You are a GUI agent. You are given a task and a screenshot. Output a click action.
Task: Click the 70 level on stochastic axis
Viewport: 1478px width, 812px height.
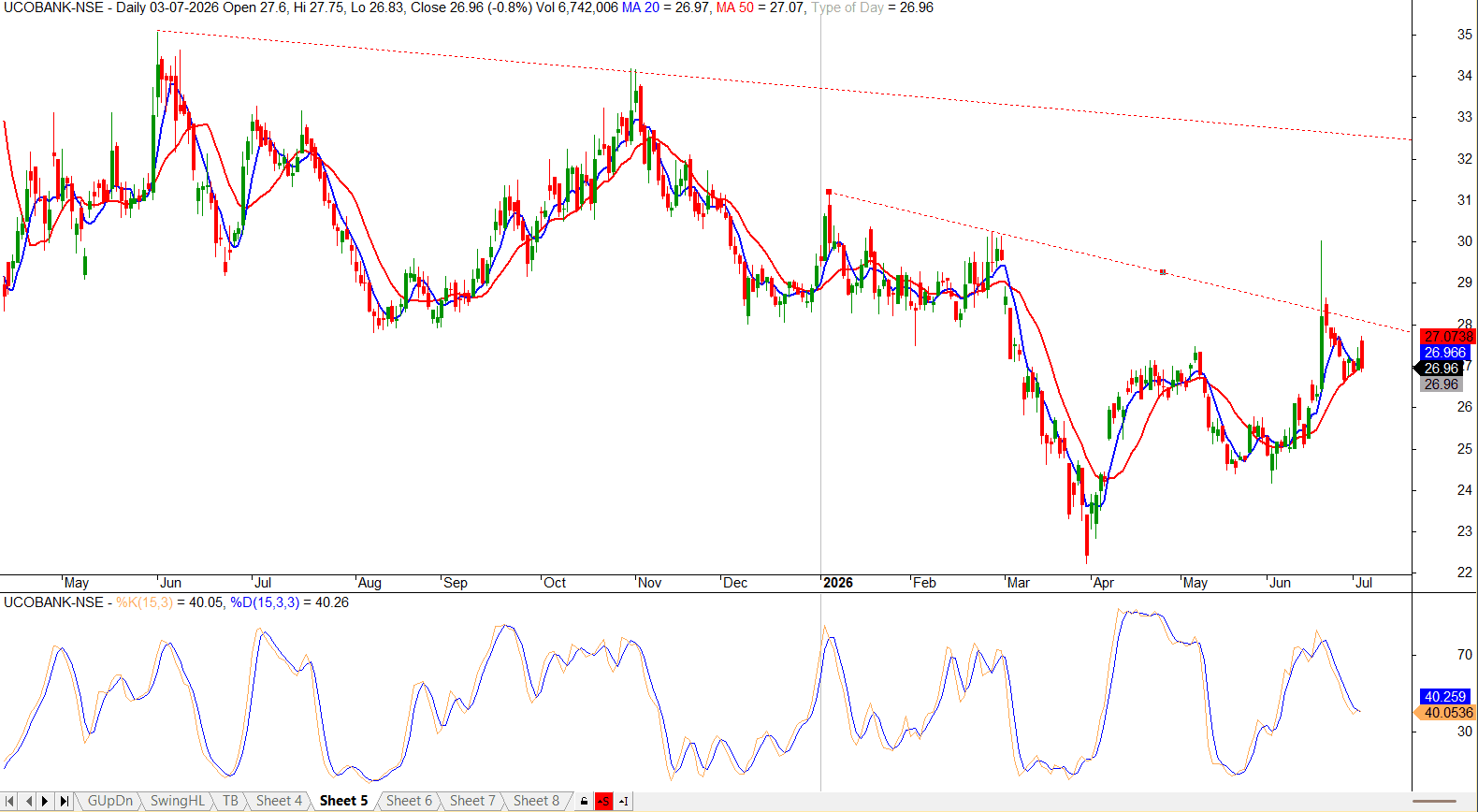point(1465,655)
